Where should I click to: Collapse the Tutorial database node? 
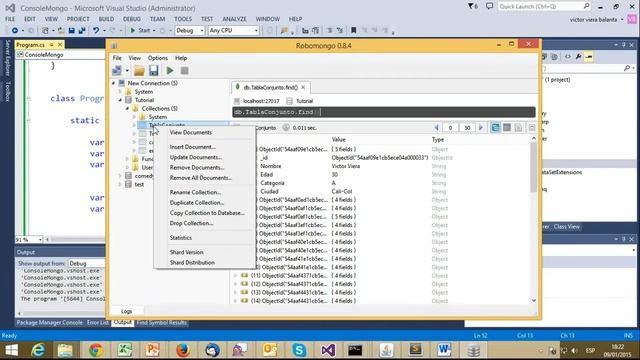(120, 100)
